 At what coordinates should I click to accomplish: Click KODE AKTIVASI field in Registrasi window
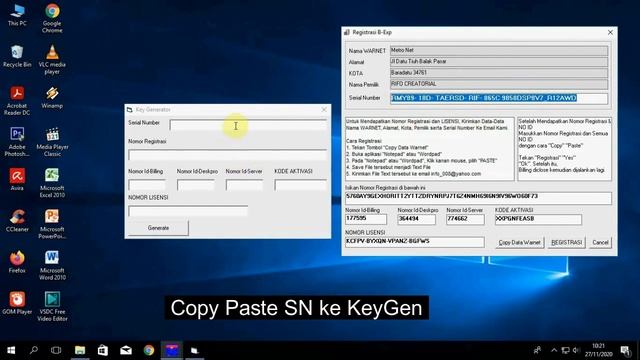point(538,219)
